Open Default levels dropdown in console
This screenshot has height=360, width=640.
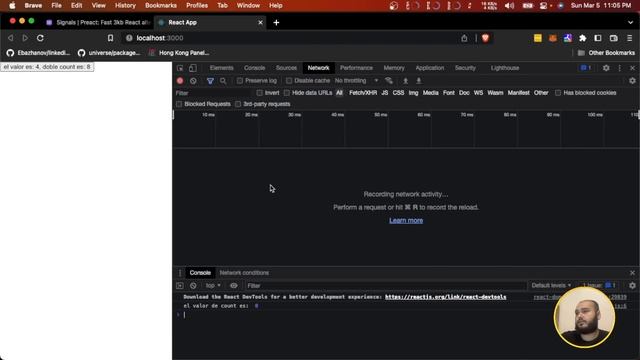pos(551,286)
